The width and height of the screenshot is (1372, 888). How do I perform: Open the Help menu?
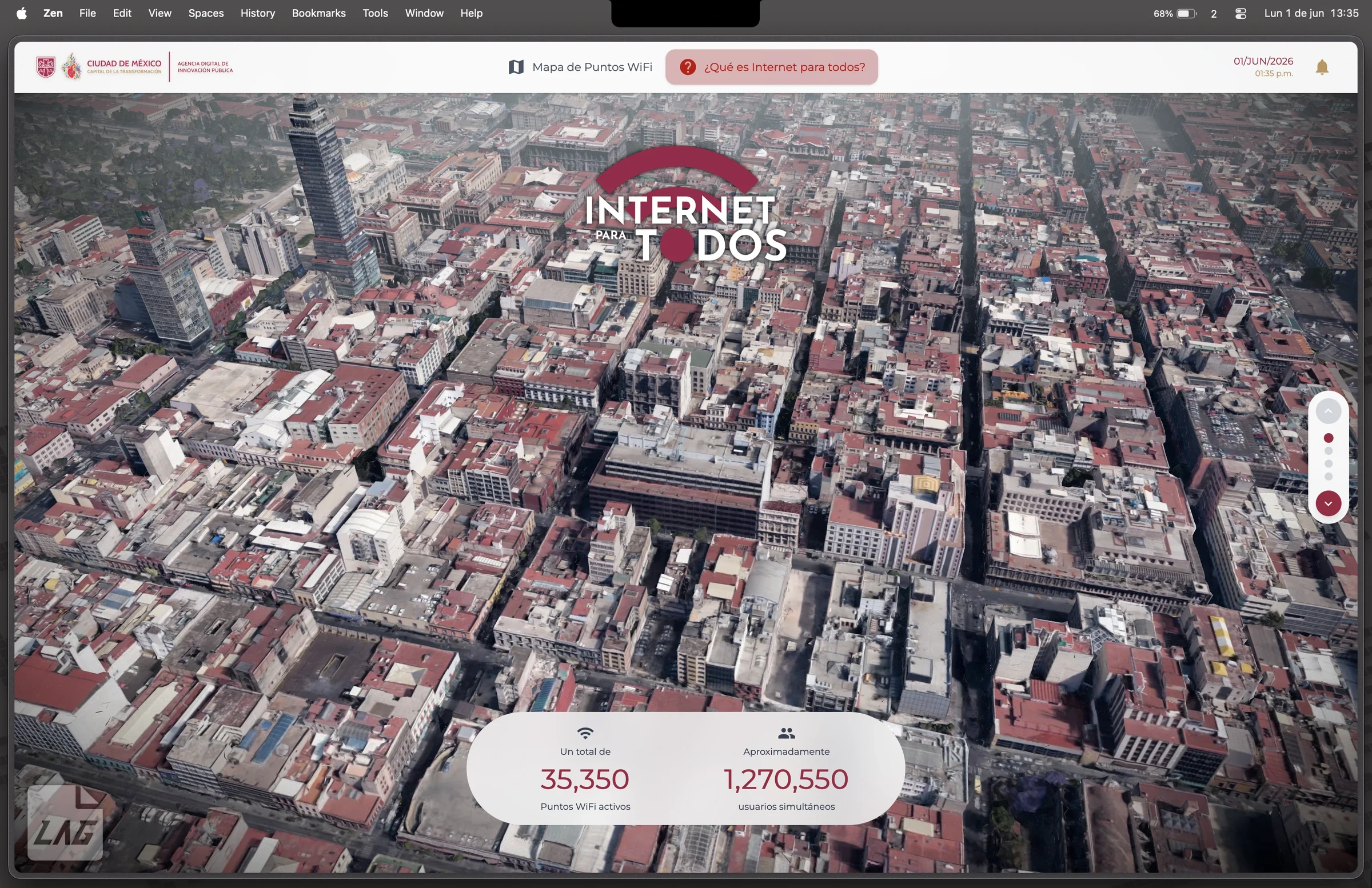471,13
